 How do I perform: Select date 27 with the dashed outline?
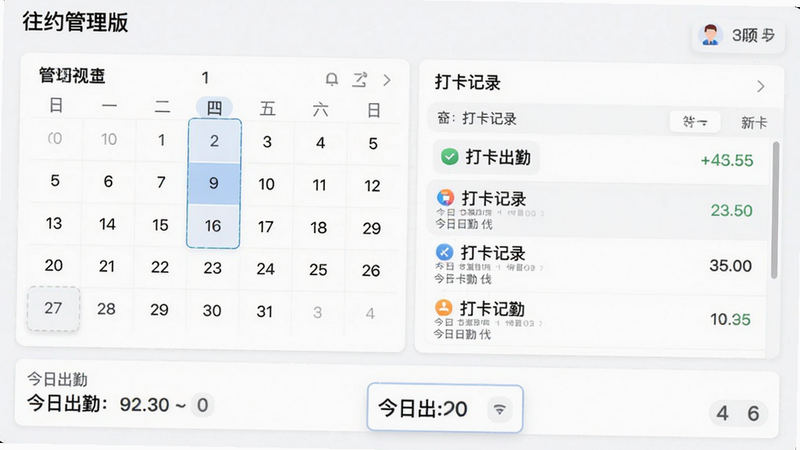coord(54,308)
